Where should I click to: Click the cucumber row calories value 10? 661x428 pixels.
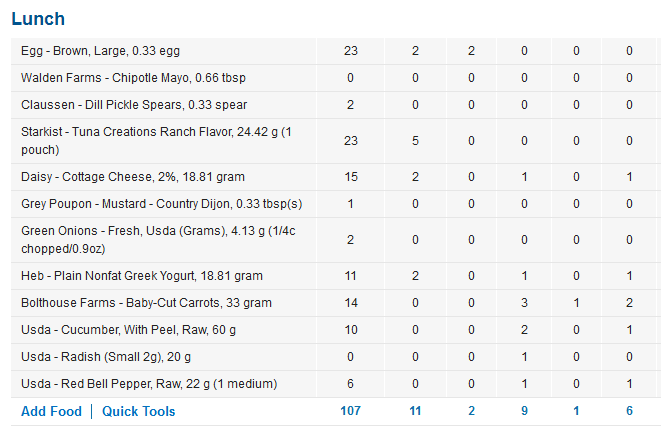pyautogui.click(x=350, y=330)
